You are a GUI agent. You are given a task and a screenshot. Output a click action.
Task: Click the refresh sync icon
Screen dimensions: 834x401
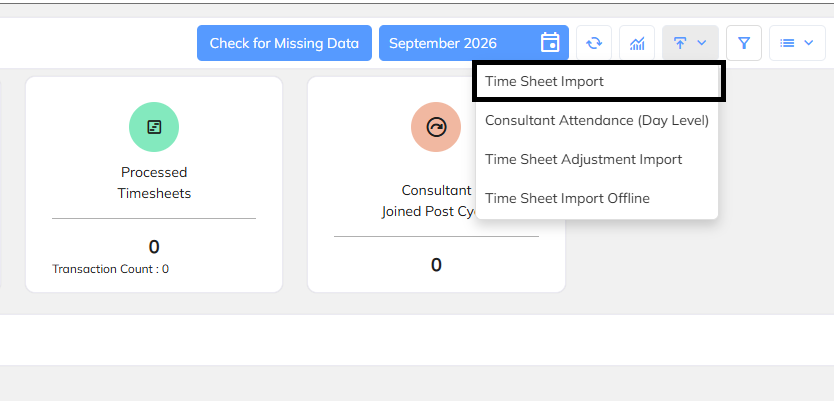(x=594, y=43)
